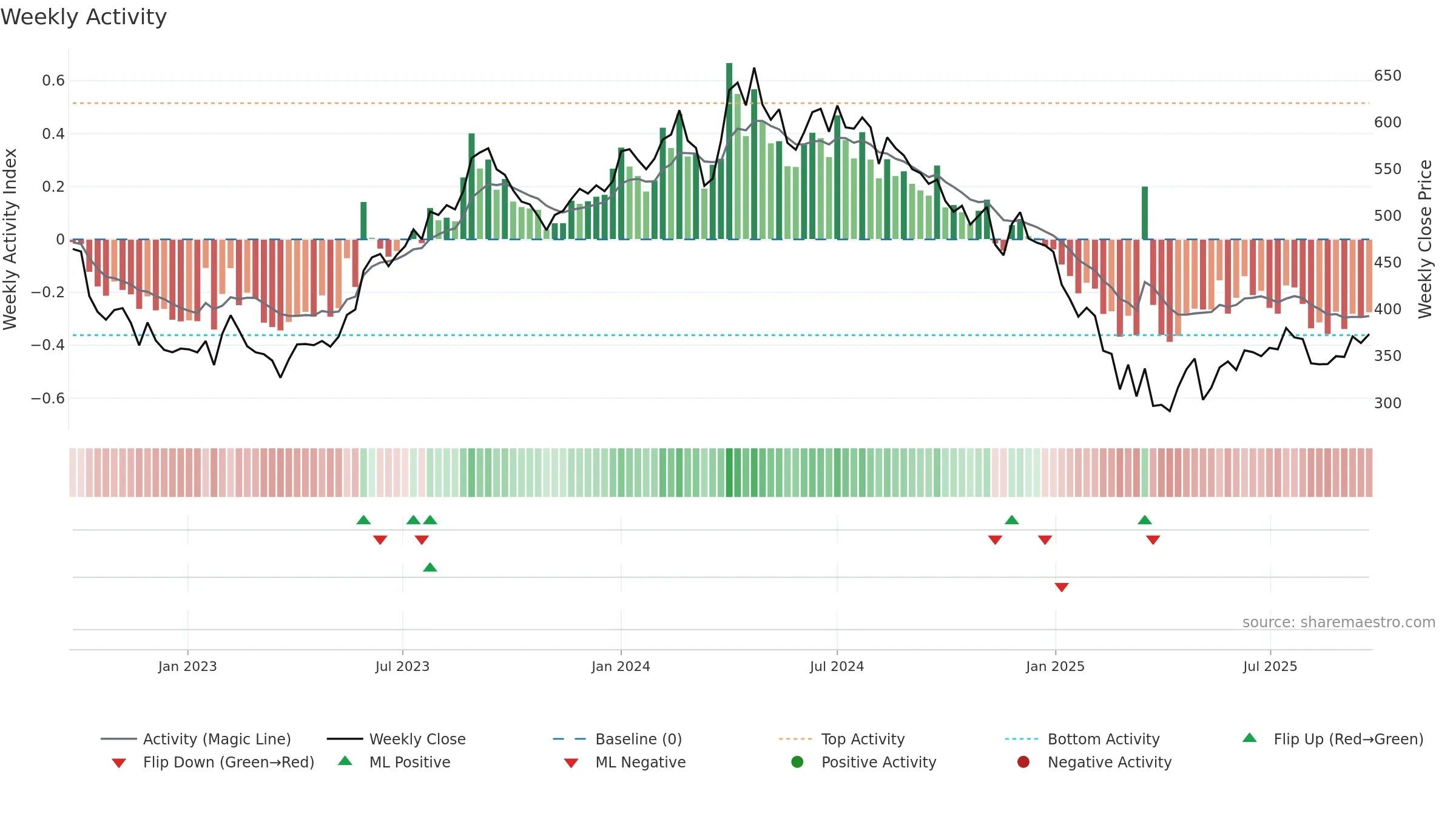This screenshot has width=1456, height=819.
Task: Click the 500 price axis tick
Action: point(1387,216)
